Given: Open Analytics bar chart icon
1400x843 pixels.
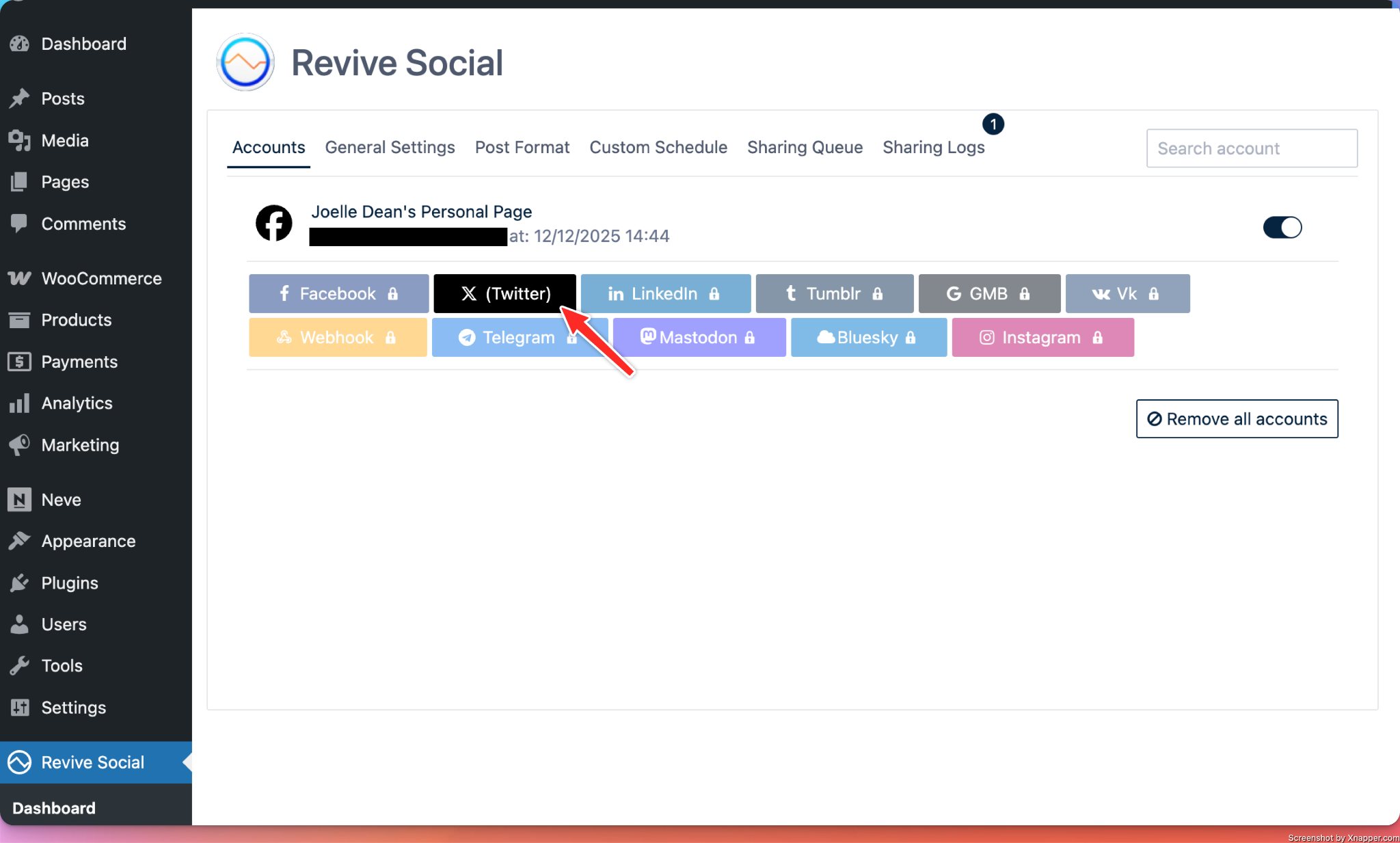Looking at the screenshot, I should pyautogui.click(x=19, y=403).
